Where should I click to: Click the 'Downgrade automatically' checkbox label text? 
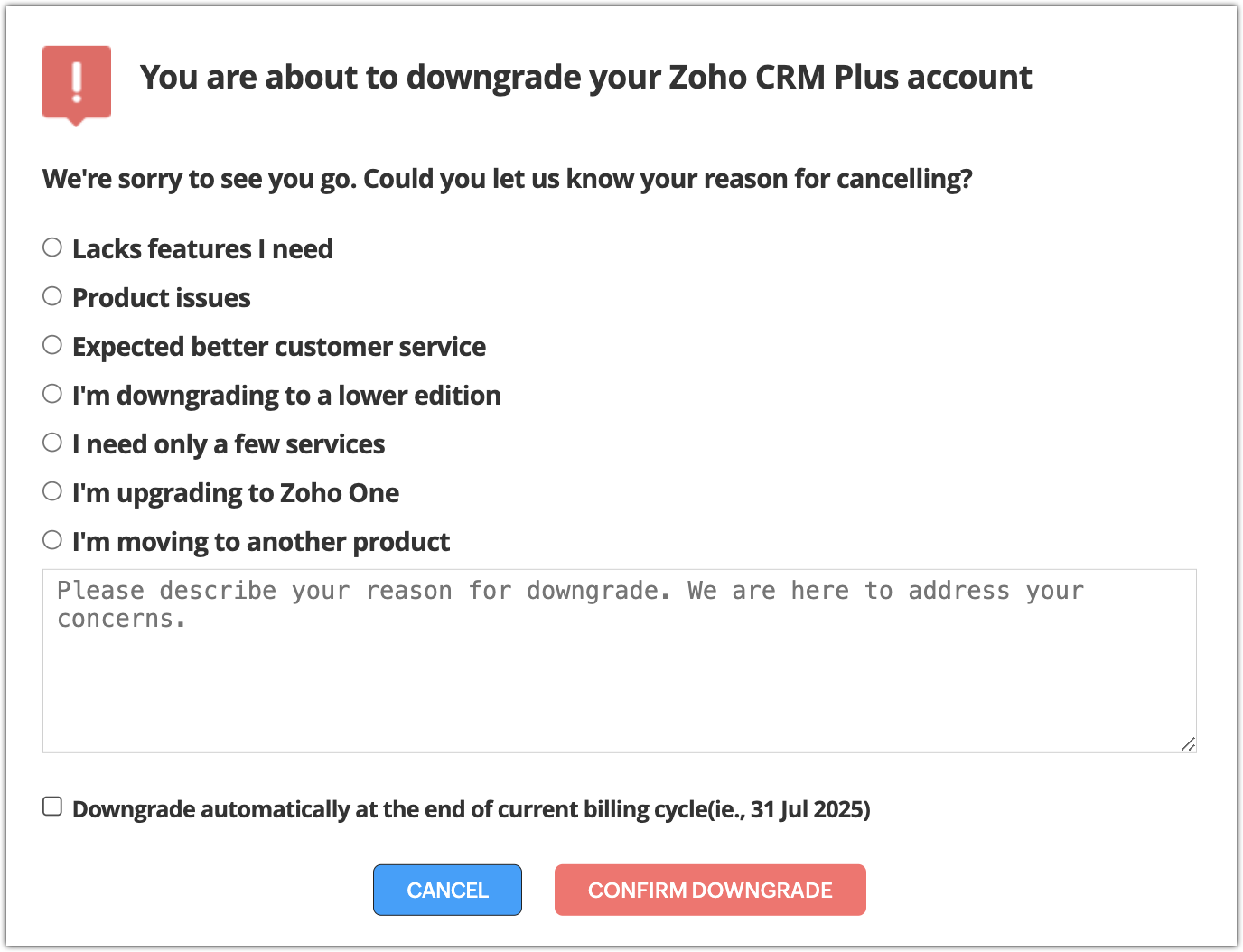tap(471, 809)
